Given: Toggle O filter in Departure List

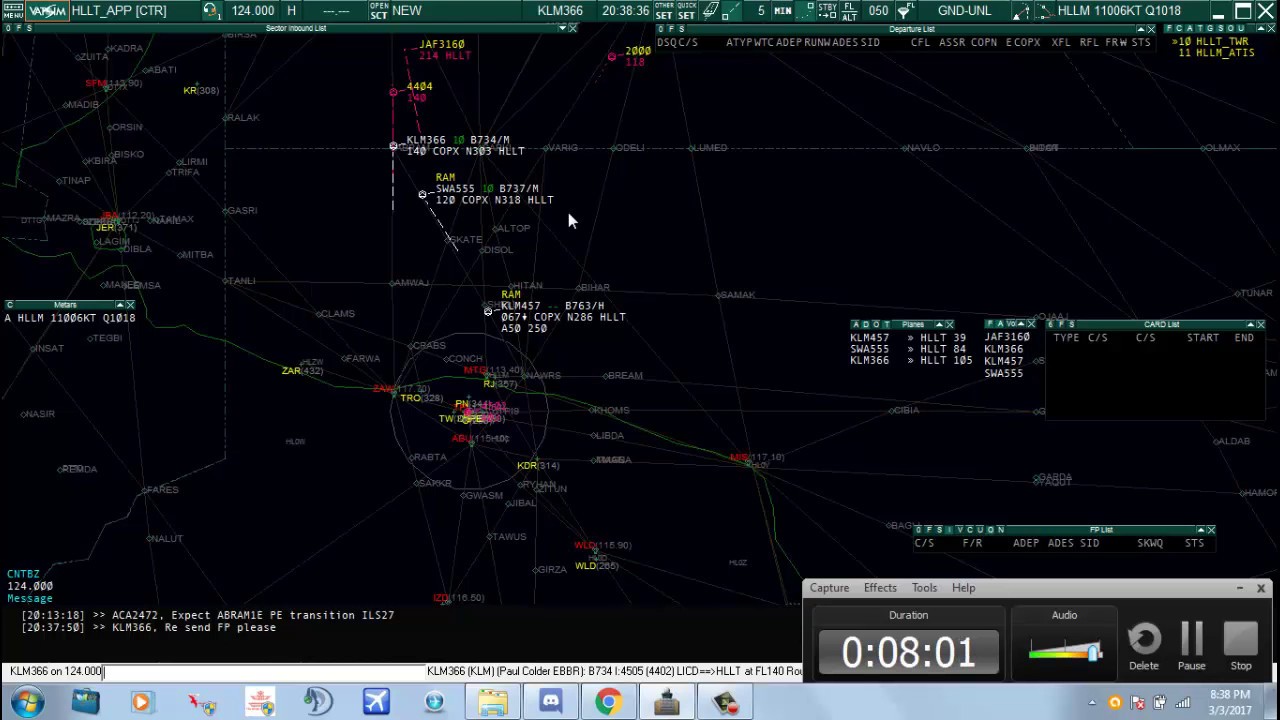Looking at the screenshot, I should [x=661, y=29].
